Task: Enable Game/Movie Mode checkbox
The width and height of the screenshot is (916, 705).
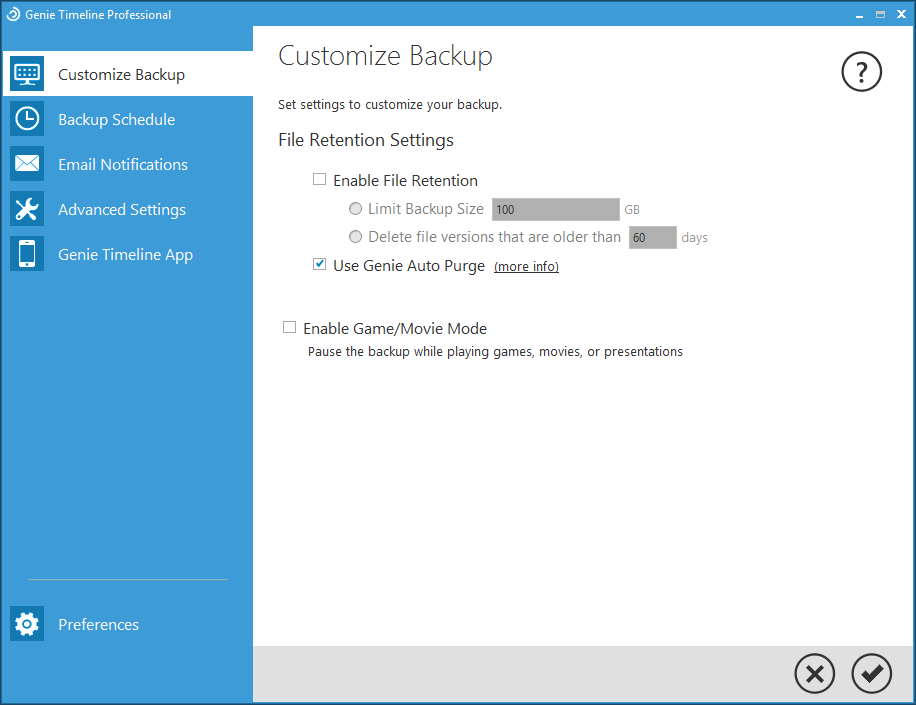Action: [290, 327]
